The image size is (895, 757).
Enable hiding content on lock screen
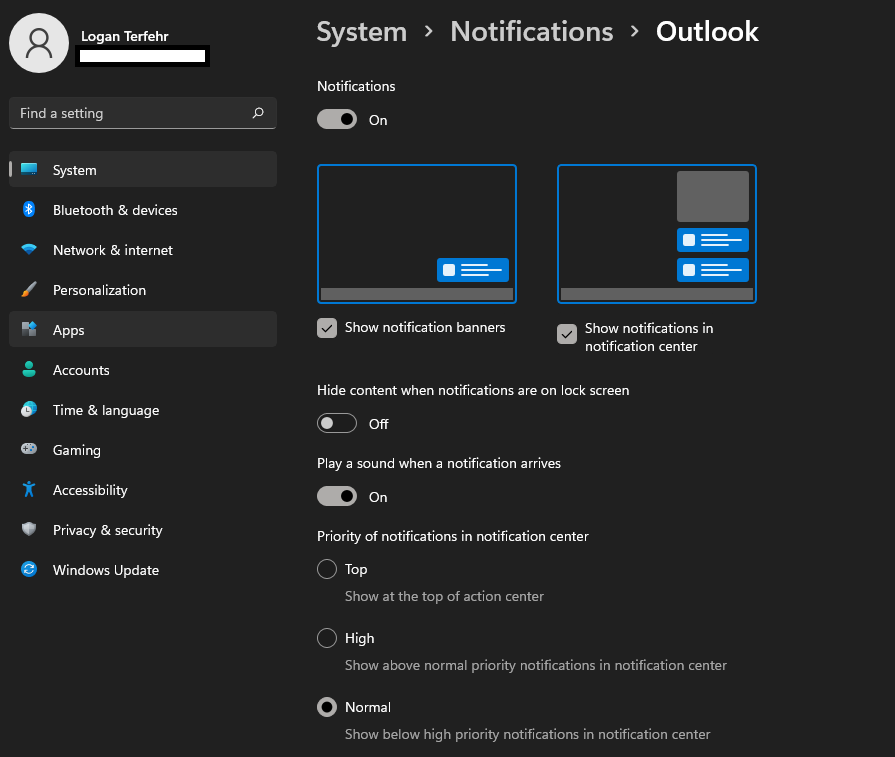coord(336,423)
